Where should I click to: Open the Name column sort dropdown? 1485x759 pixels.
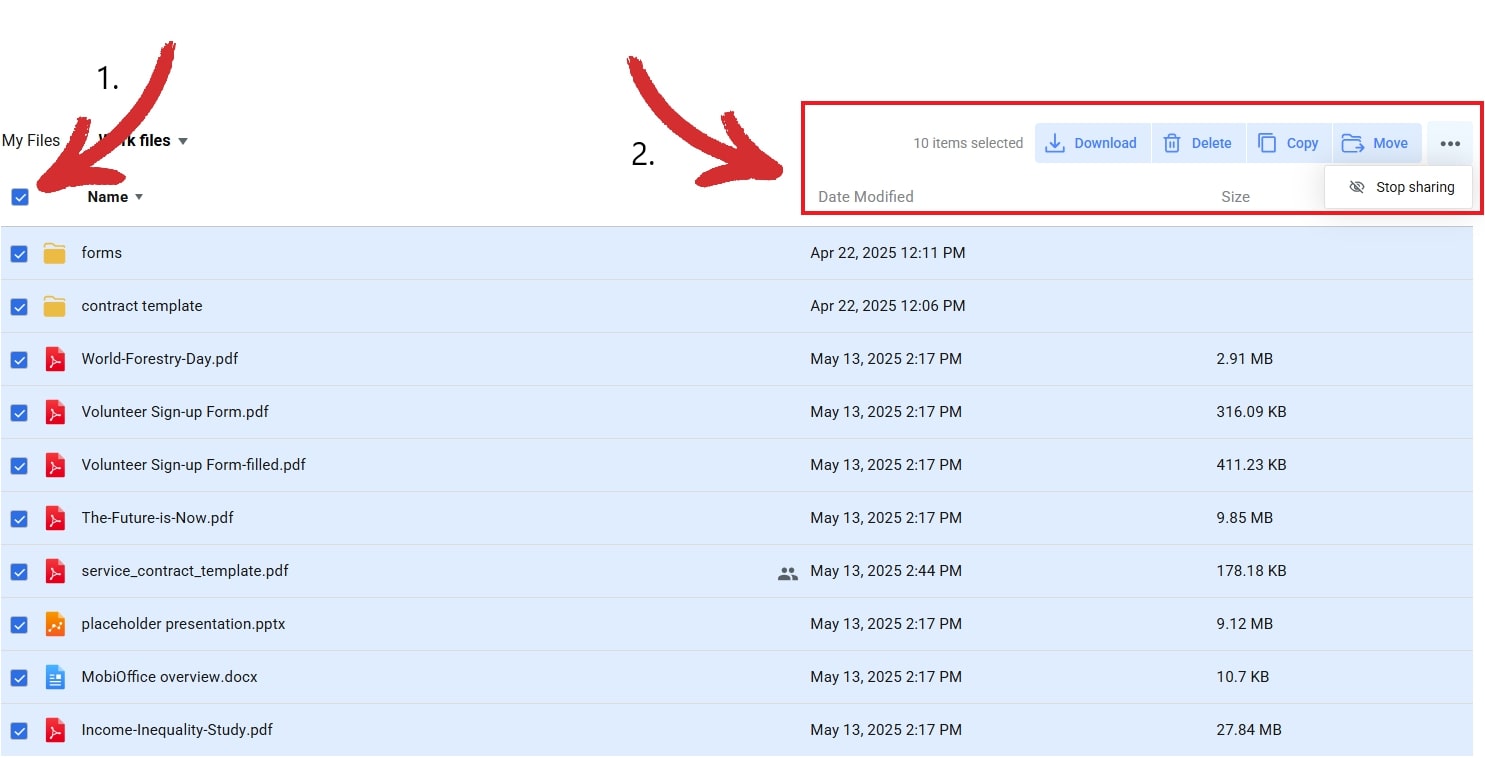[x=138, y=197]
